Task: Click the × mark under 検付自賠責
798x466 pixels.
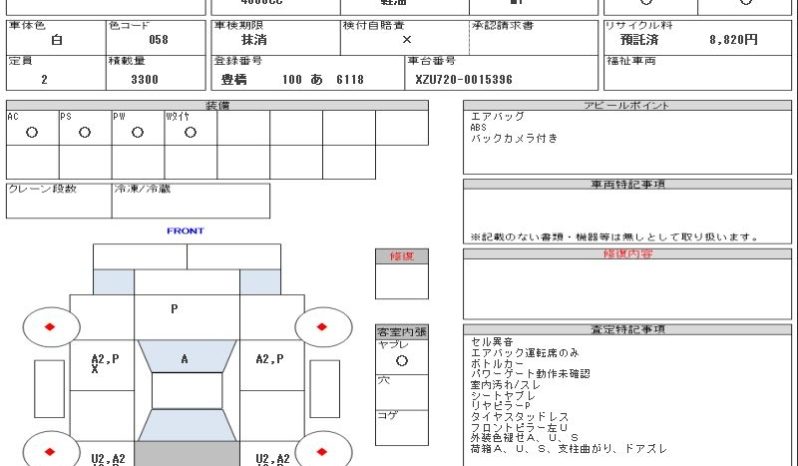Action: click(x=407, y=40)
